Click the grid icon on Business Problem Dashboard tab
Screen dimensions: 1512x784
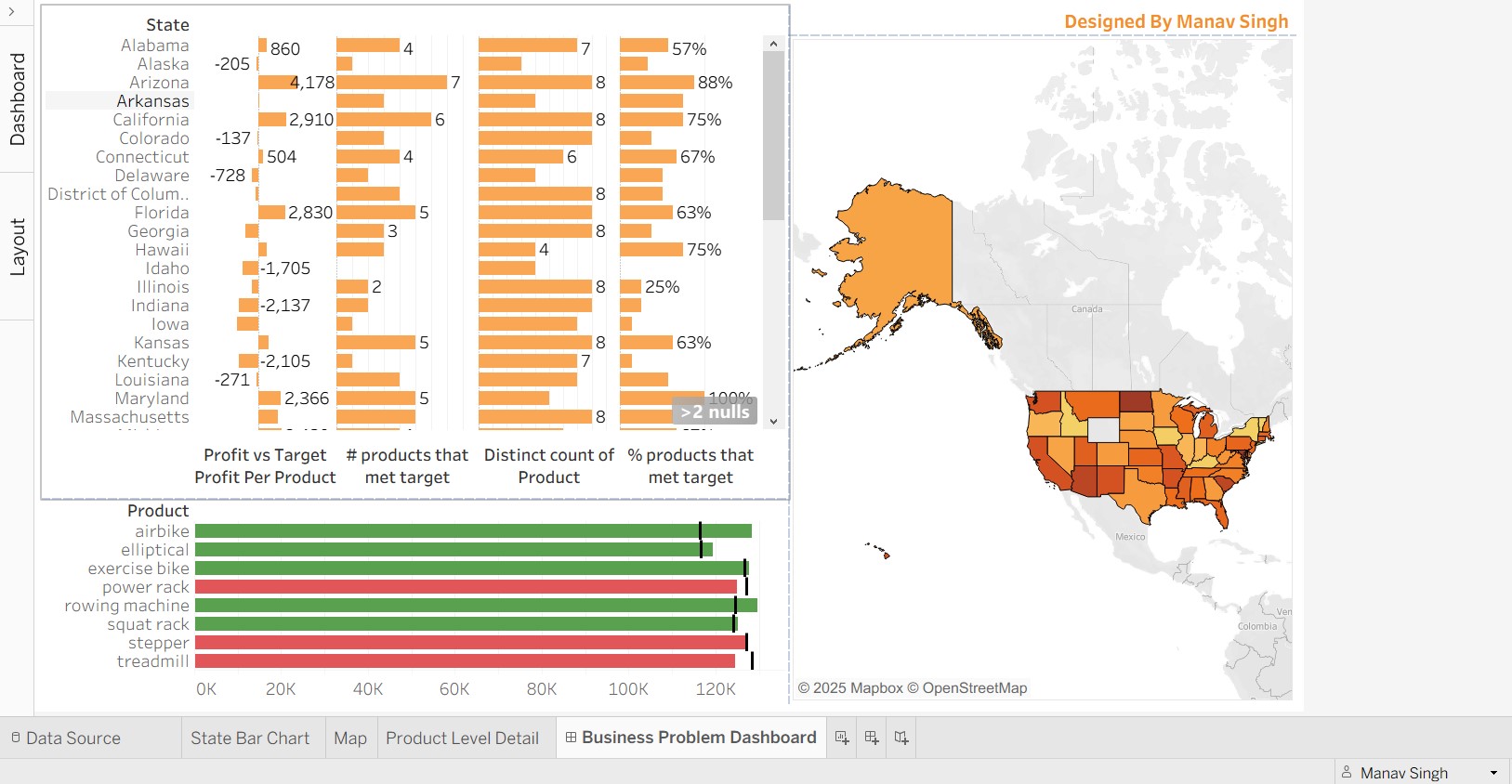[x=571, y=738]
